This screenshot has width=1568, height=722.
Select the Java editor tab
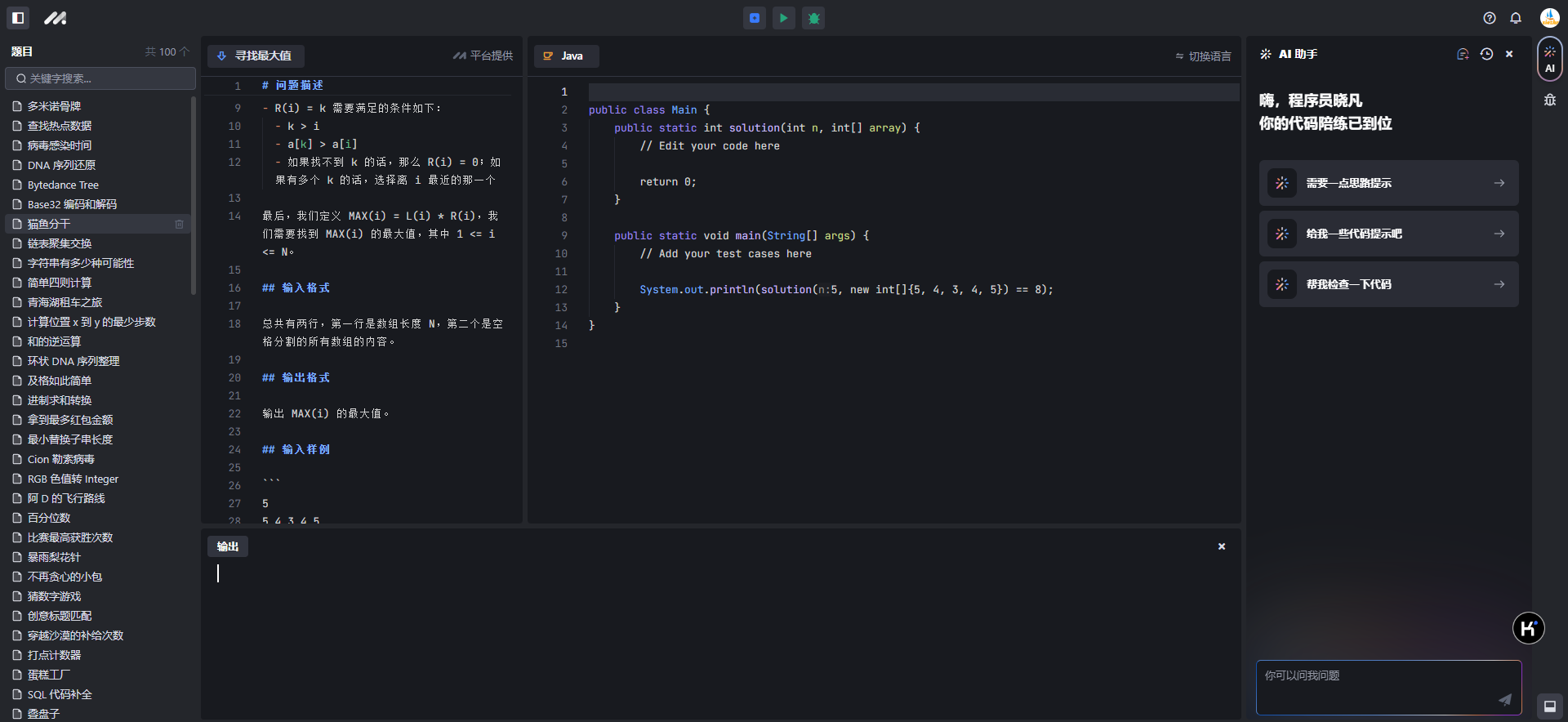pos(566,56)
